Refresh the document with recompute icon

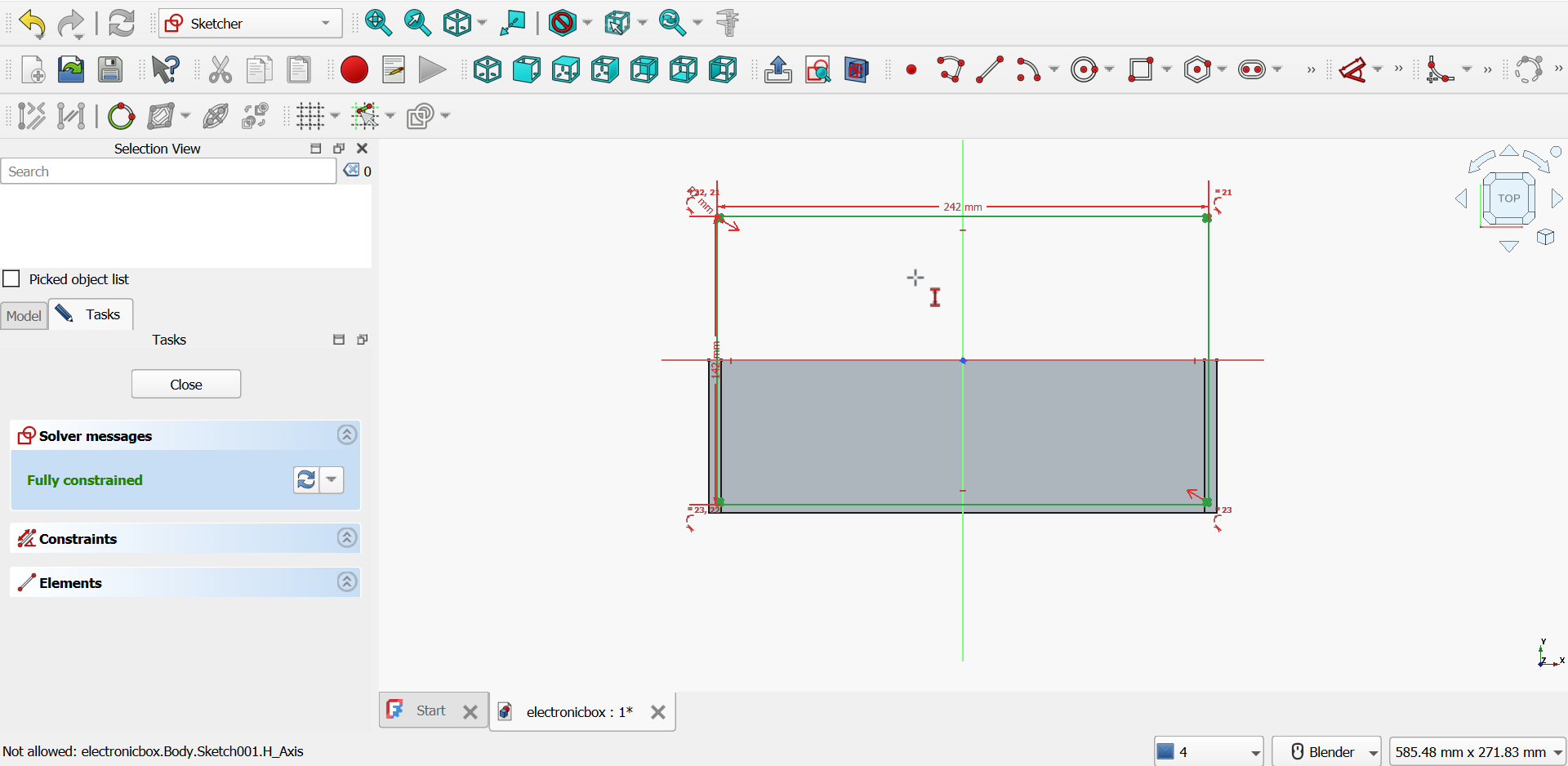pyautogui.click(x=122, y=24)
